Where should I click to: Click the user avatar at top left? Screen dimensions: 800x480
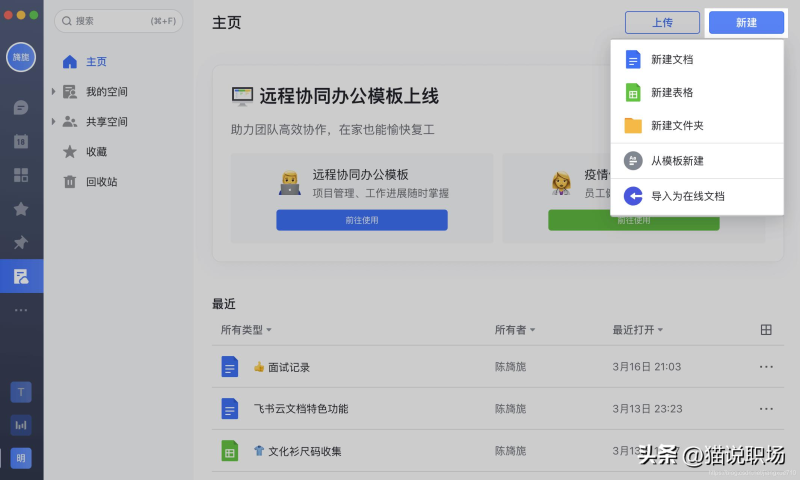(21, 57)
